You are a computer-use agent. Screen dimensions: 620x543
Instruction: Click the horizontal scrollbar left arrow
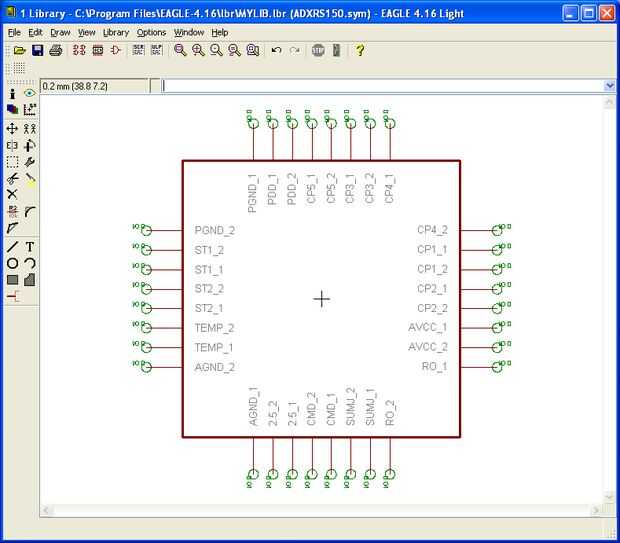click(46, 510)
